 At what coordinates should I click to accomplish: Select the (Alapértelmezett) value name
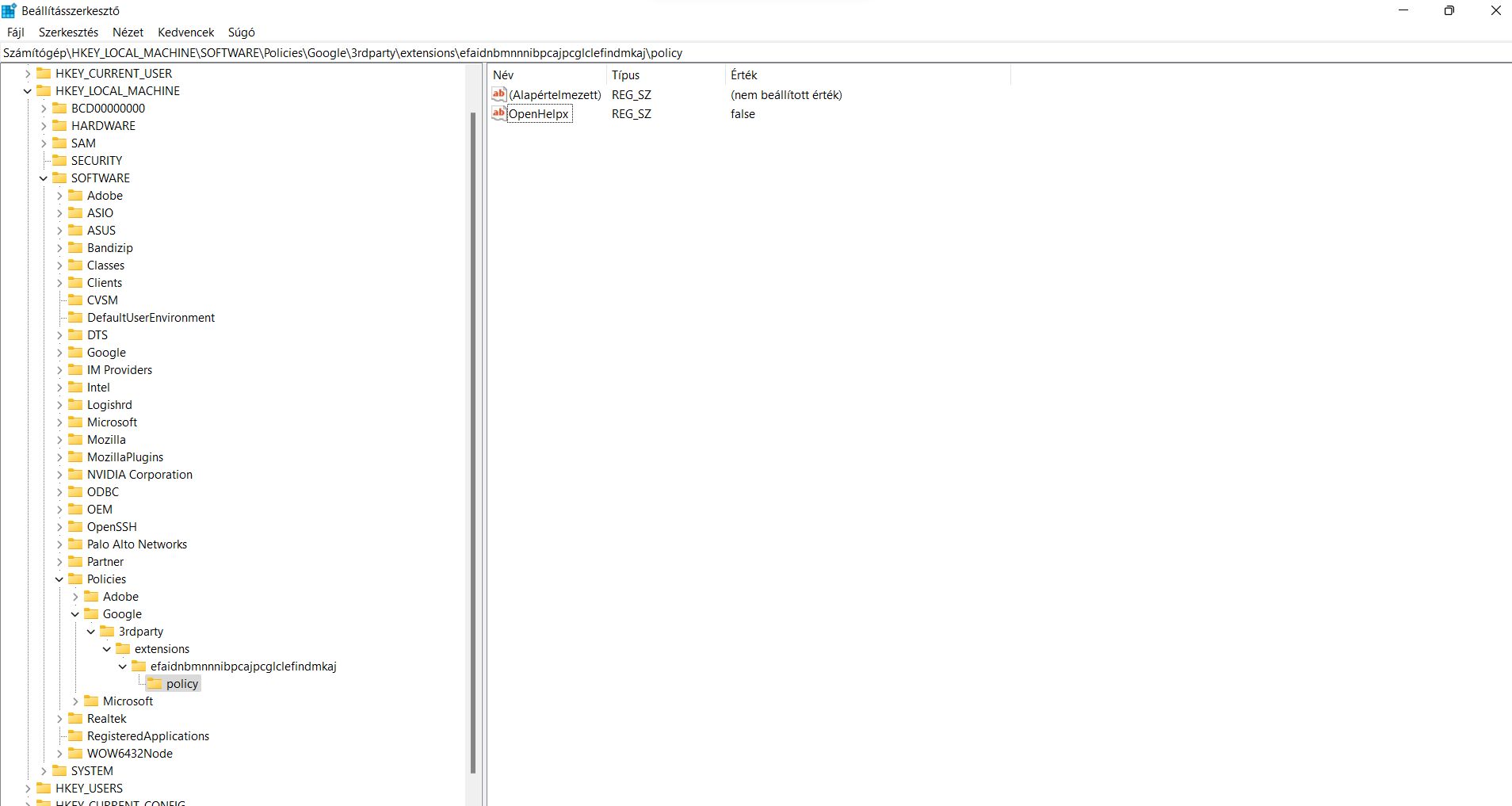click(x=555, y=95)
